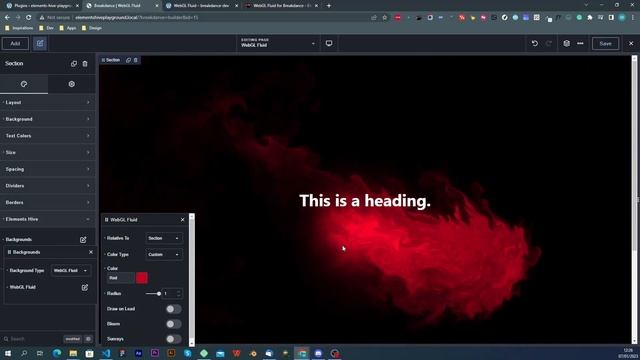Viewport: 640px width, 360px height.
Task: Open the Color Type dropdown
Action: click(164, 254)
